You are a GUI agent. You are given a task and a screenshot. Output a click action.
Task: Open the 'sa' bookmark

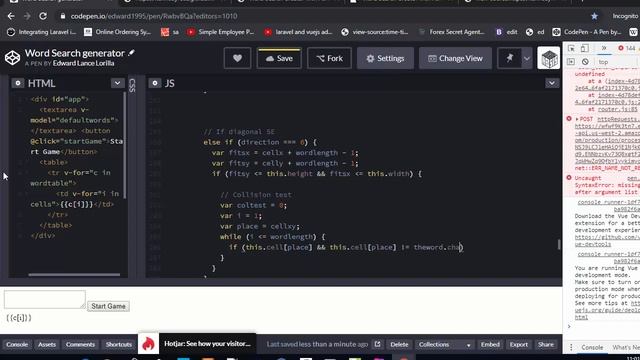pos(170,32)
